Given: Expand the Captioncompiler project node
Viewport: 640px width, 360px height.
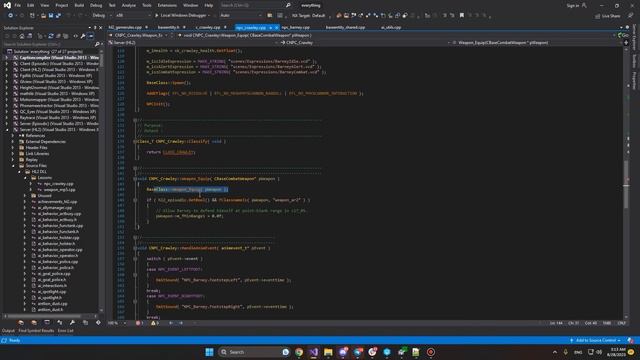Looking at the screenshot, I should point(7,58).
